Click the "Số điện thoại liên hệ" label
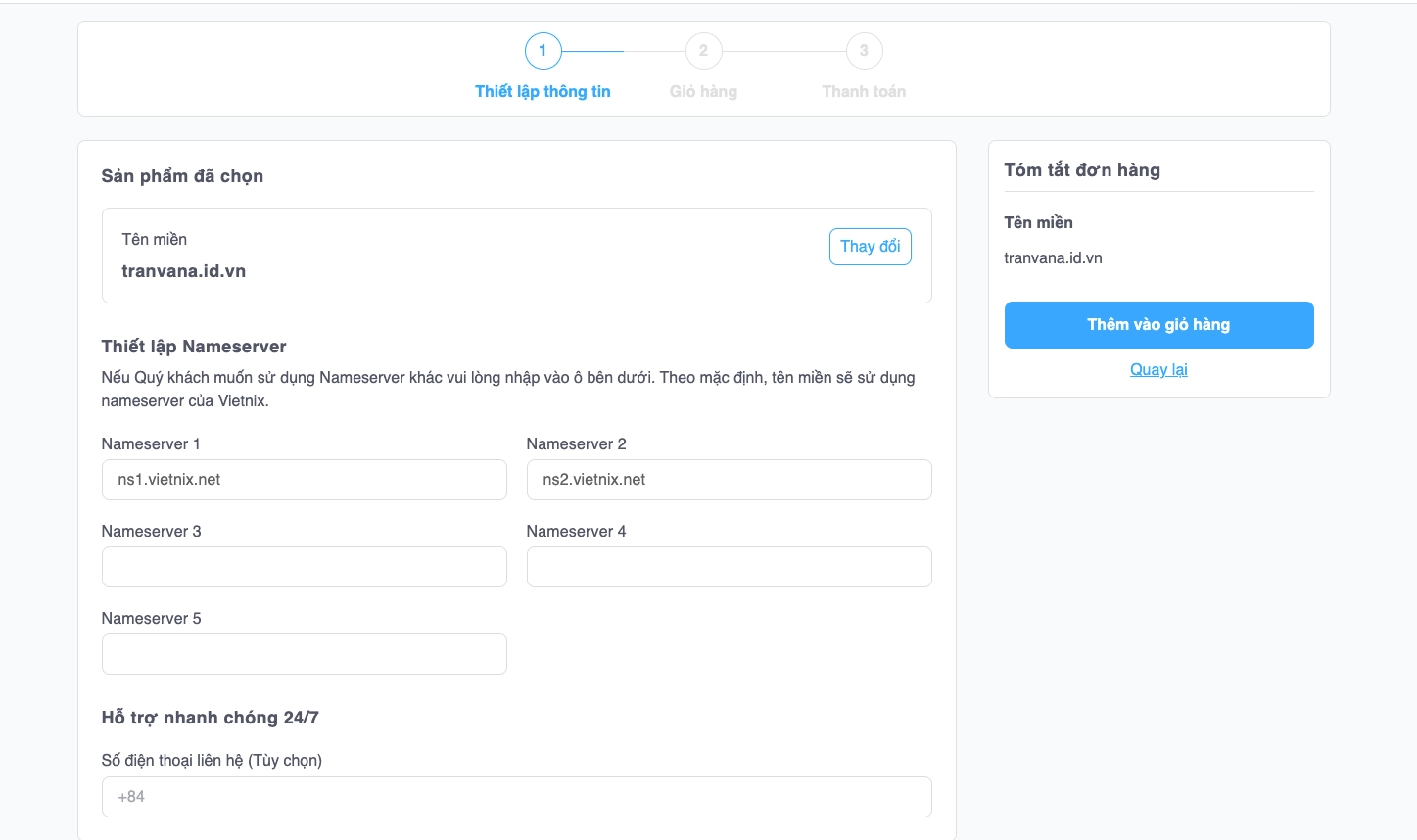This screenshot has height=840, width=1417. tap(212, 760)
